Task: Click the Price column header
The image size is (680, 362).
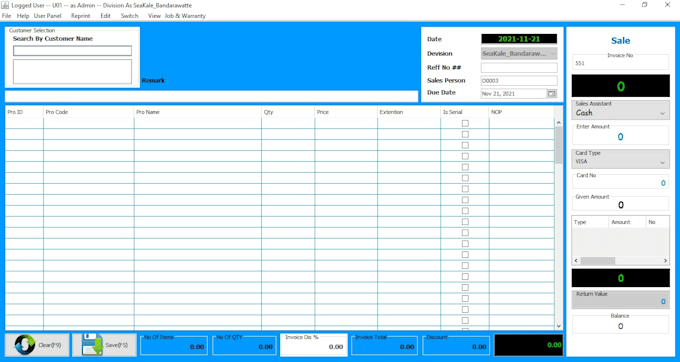Action: (x=346, y=112)
